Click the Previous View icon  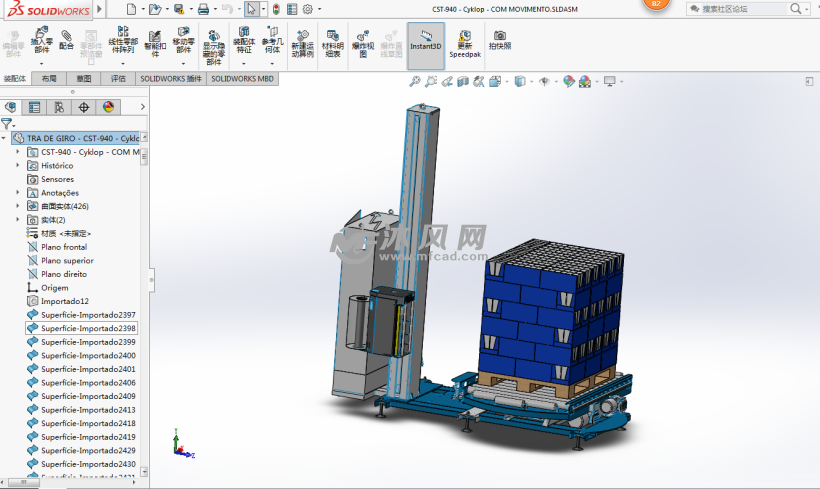point(447,82)
